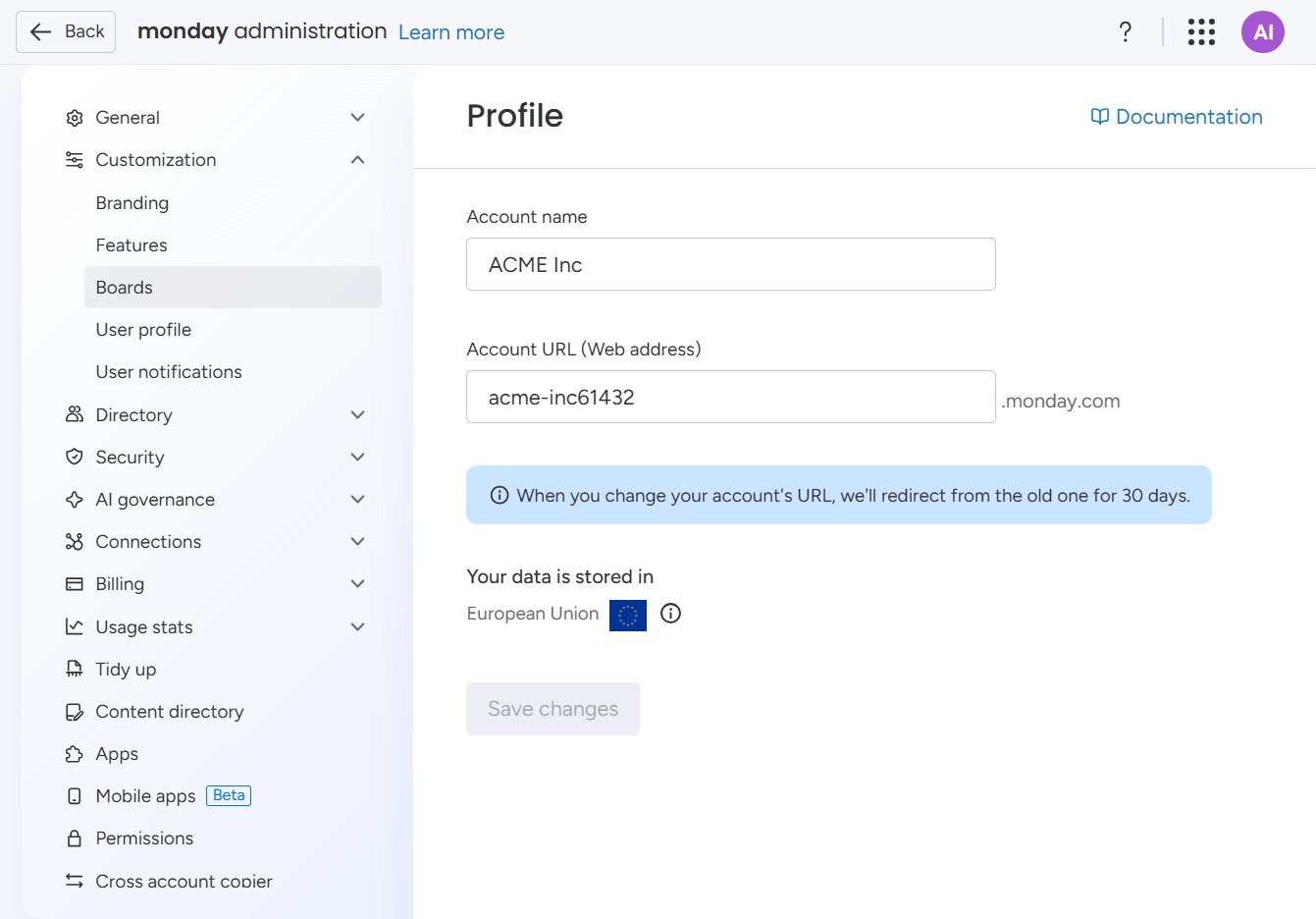Image resolution: width=1316 pixels, height=919 pixels.
Task: Expand the General section chevron
Action: [x=358, y=118]
